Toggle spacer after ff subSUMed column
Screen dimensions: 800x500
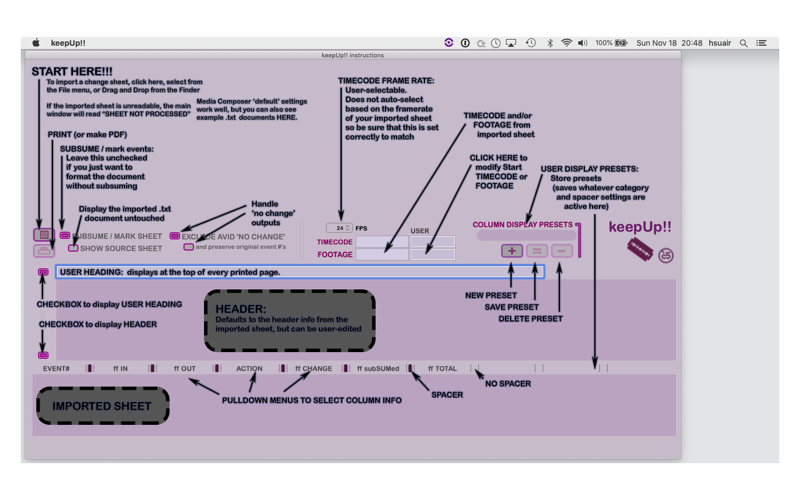click(x=411, y=368)
